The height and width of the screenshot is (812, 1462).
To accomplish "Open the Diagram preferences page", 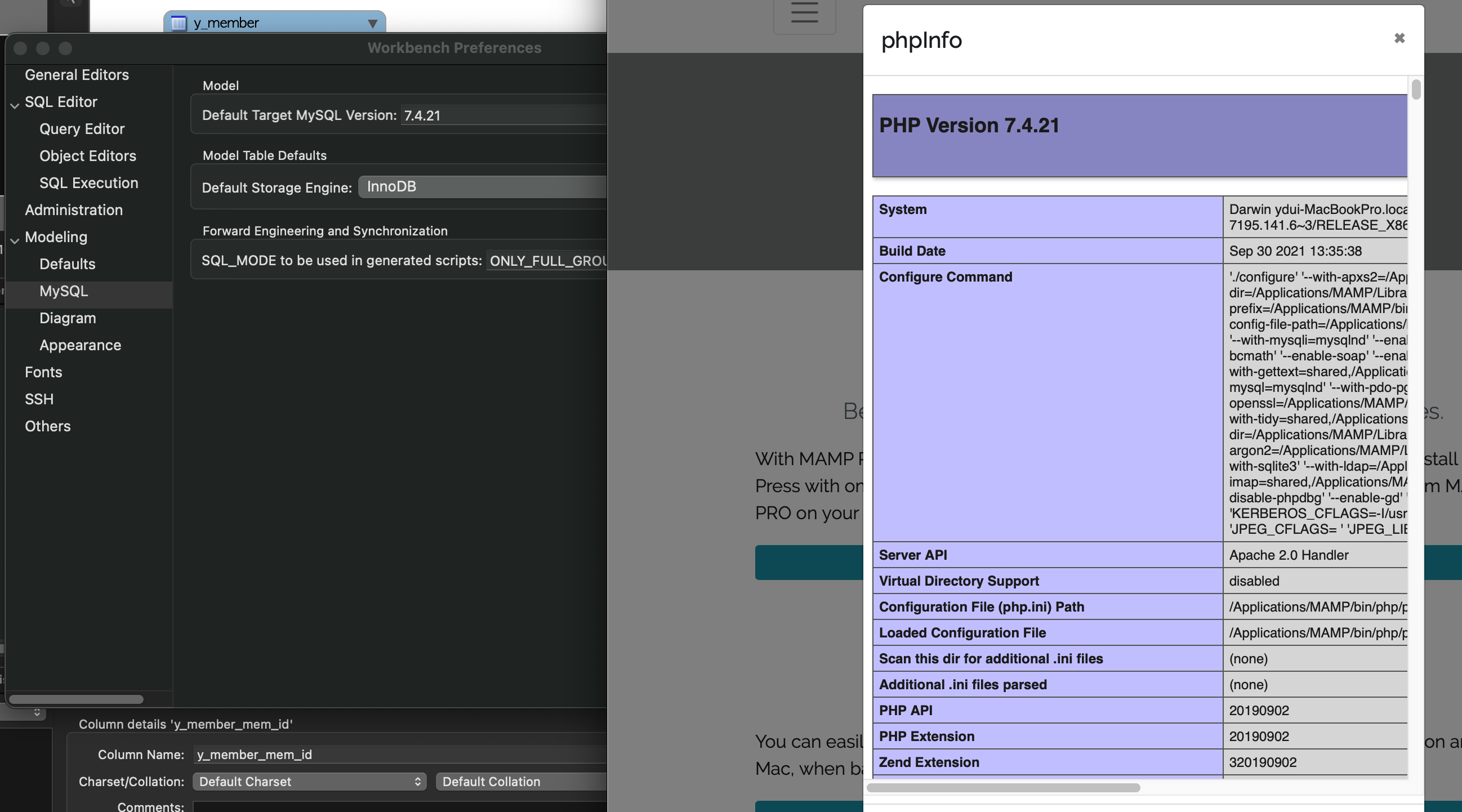I will click(68, 318).
